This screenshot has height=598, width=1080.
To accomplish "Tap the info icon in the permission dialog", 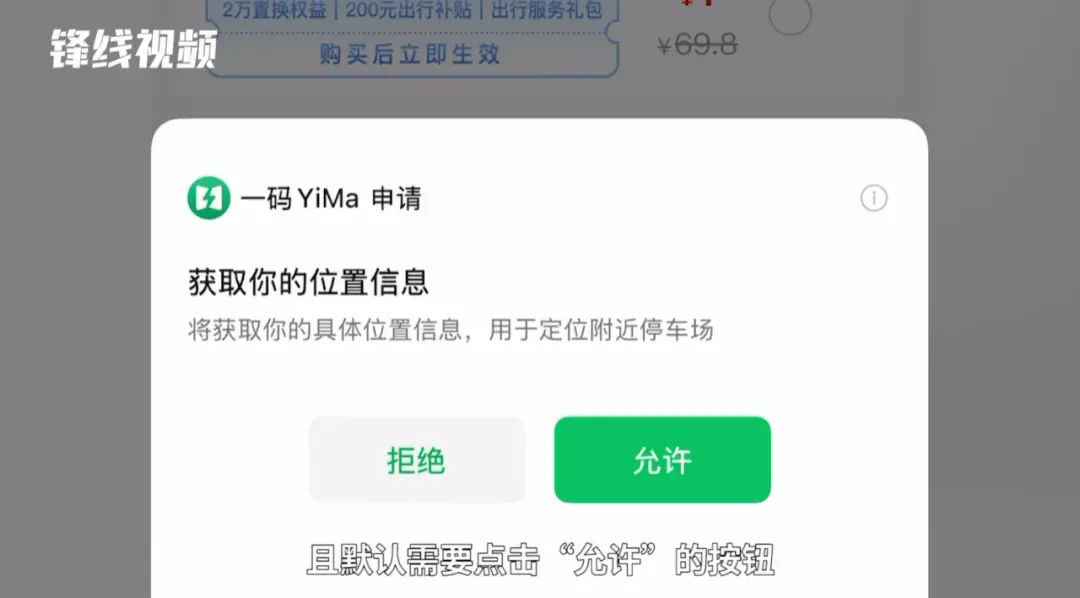I will (x=873, y=198).
